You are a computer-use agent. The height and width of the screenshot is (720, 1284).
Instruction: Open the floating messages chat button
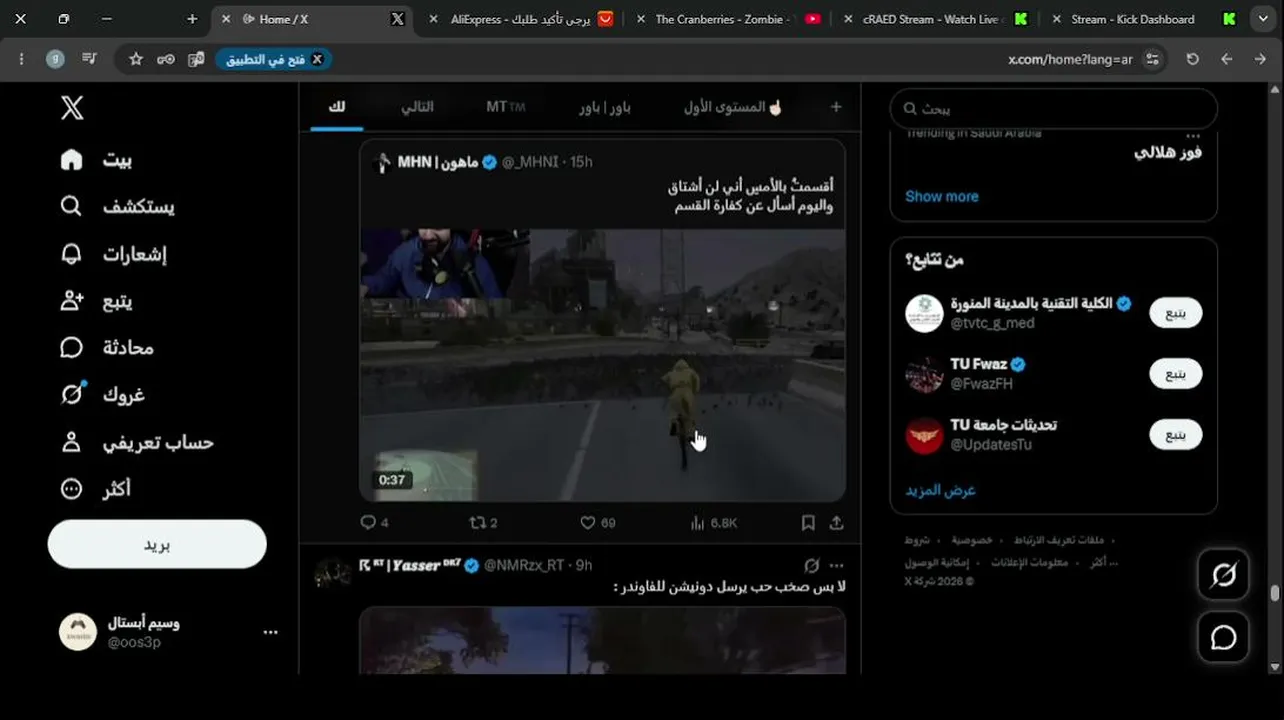(x=1223, y=637)
